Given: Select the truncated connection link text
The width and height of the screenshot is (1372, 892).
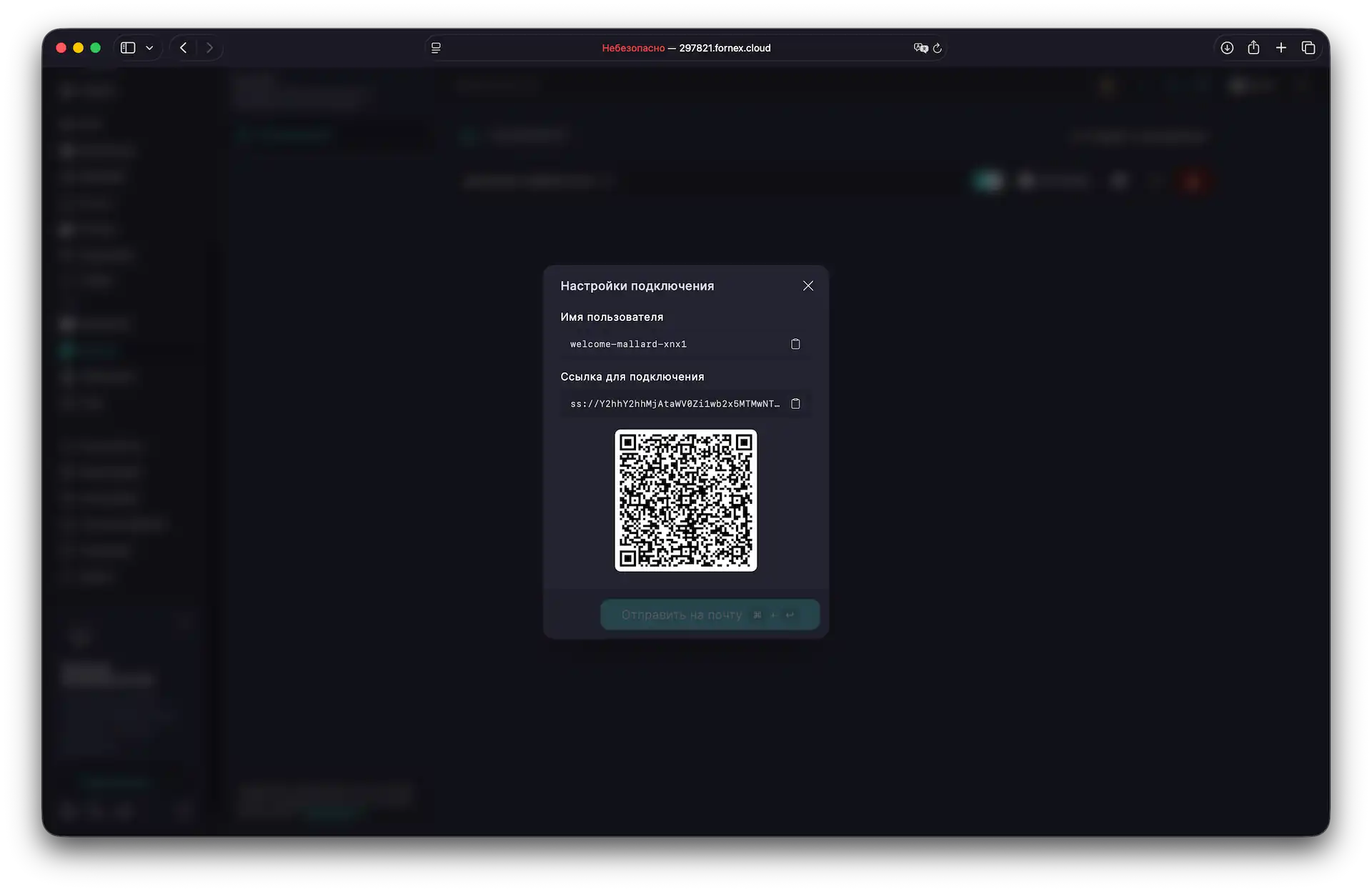Looking at the screenshot, I should coord(675,403).
